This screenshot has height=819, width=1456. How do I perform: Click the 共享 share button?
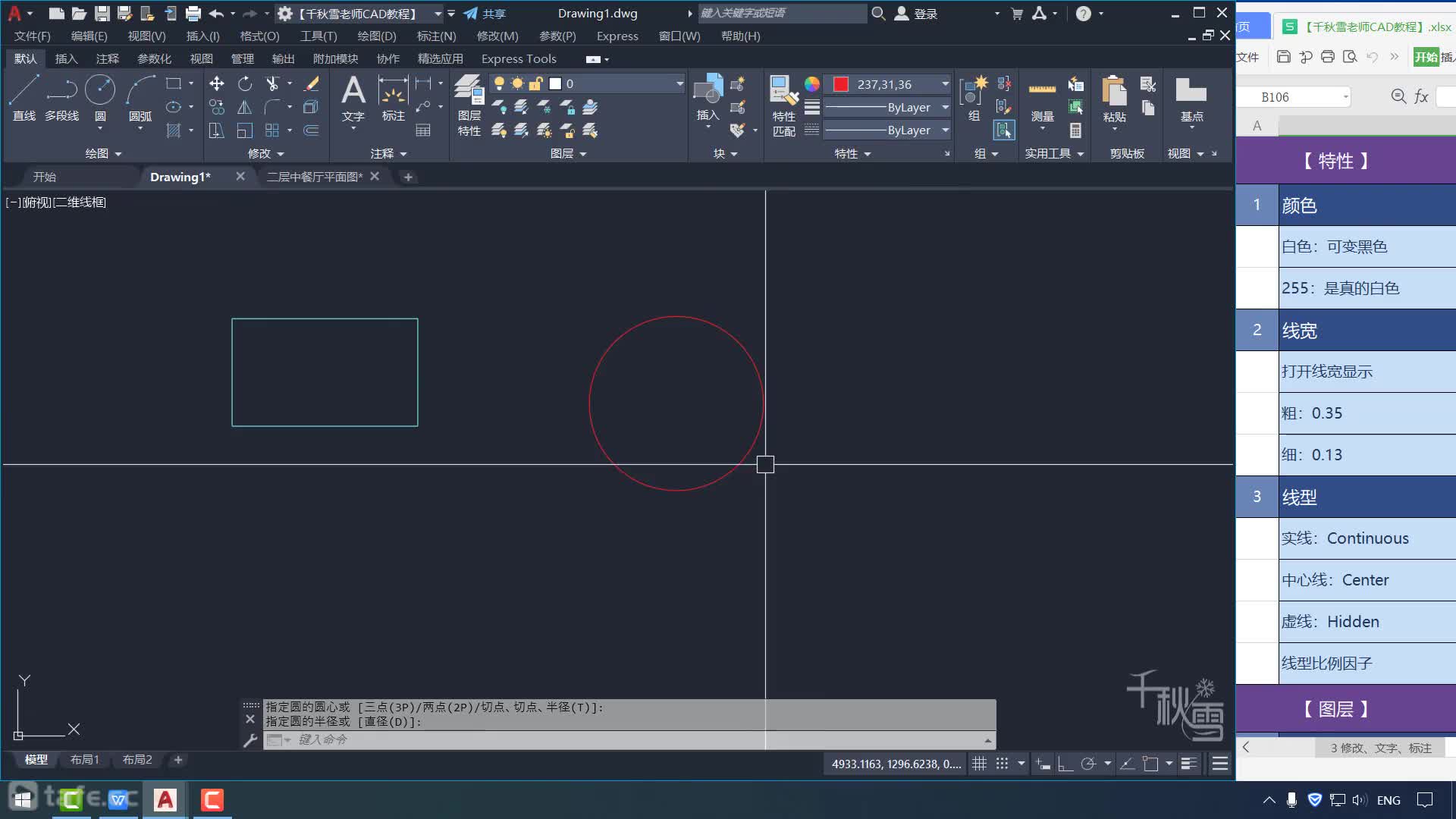click(x=485, y=14)
